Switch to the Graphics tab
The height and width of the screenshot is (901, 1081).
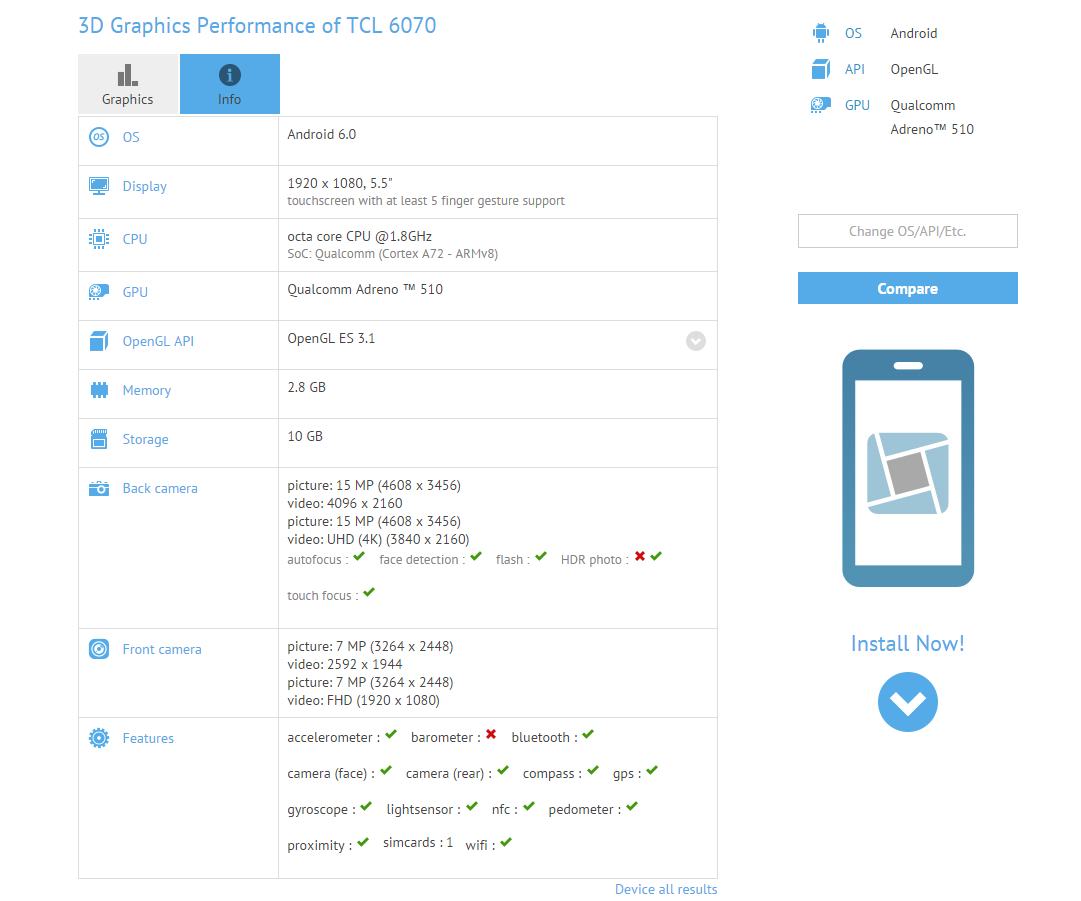(x=128, y=84)
